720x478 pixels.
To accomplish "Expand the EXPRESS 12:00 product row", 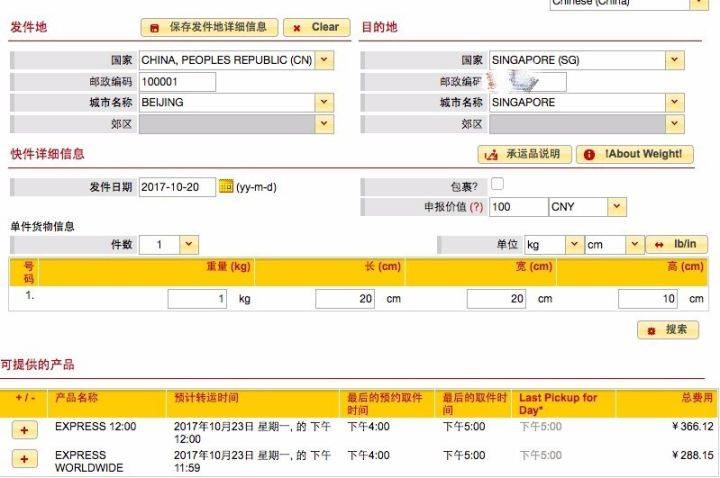I will (x=24, y=429).
